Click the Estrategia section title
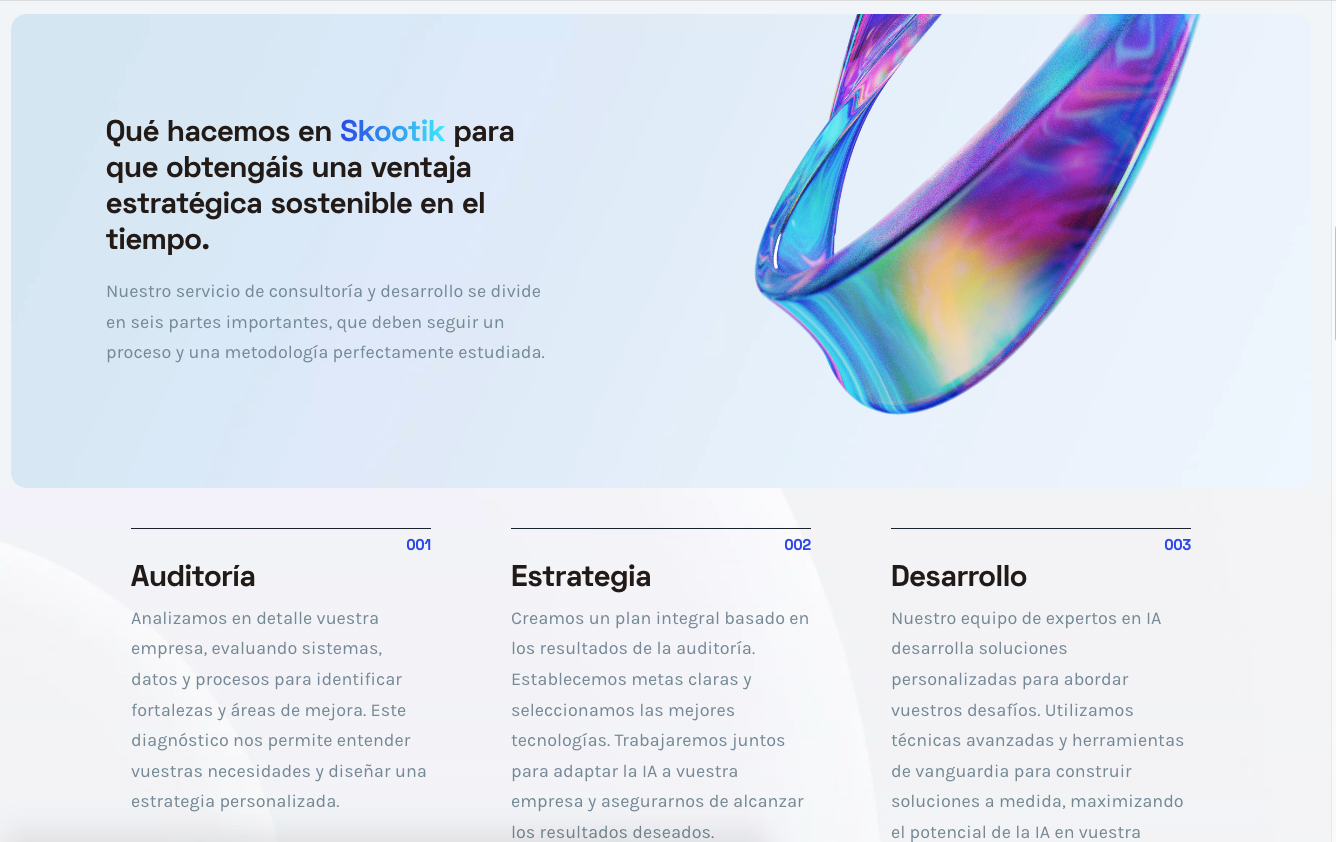 click(581, 577)
